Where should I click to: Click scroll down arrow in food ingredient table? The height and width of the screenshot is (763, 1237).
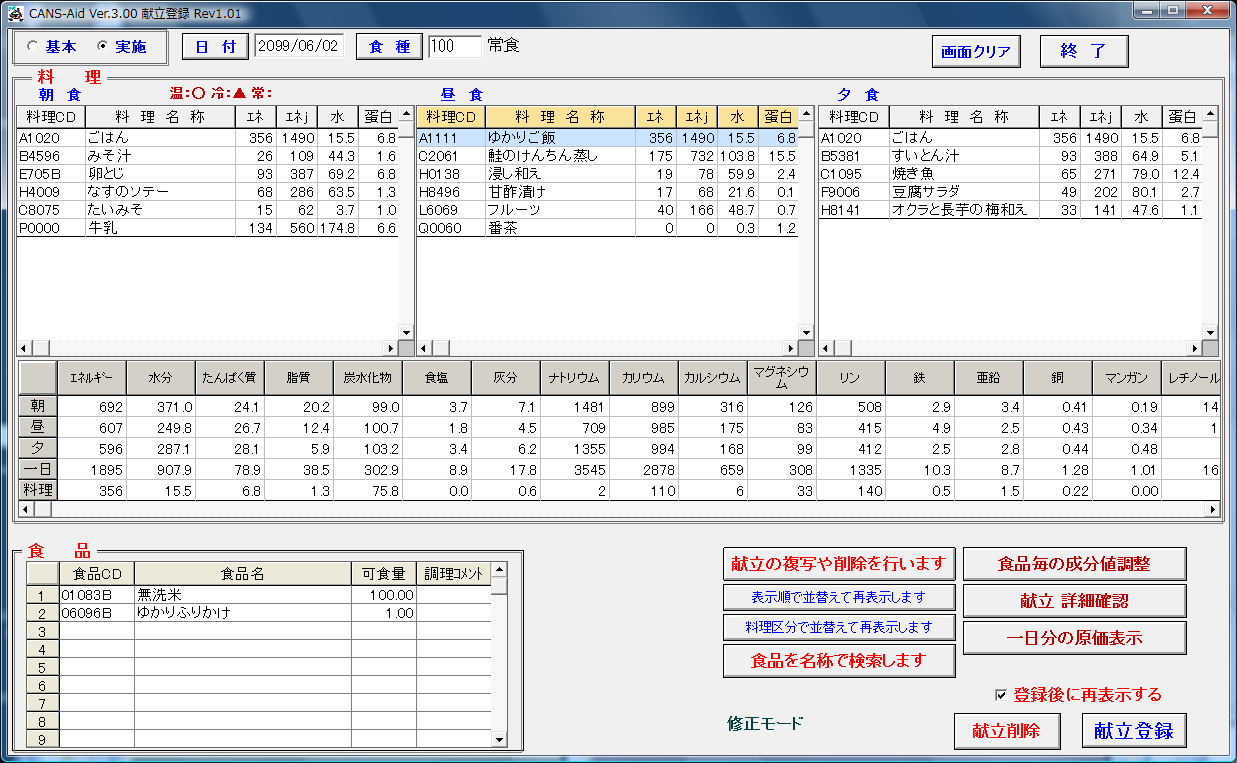[x=499, y=740]
